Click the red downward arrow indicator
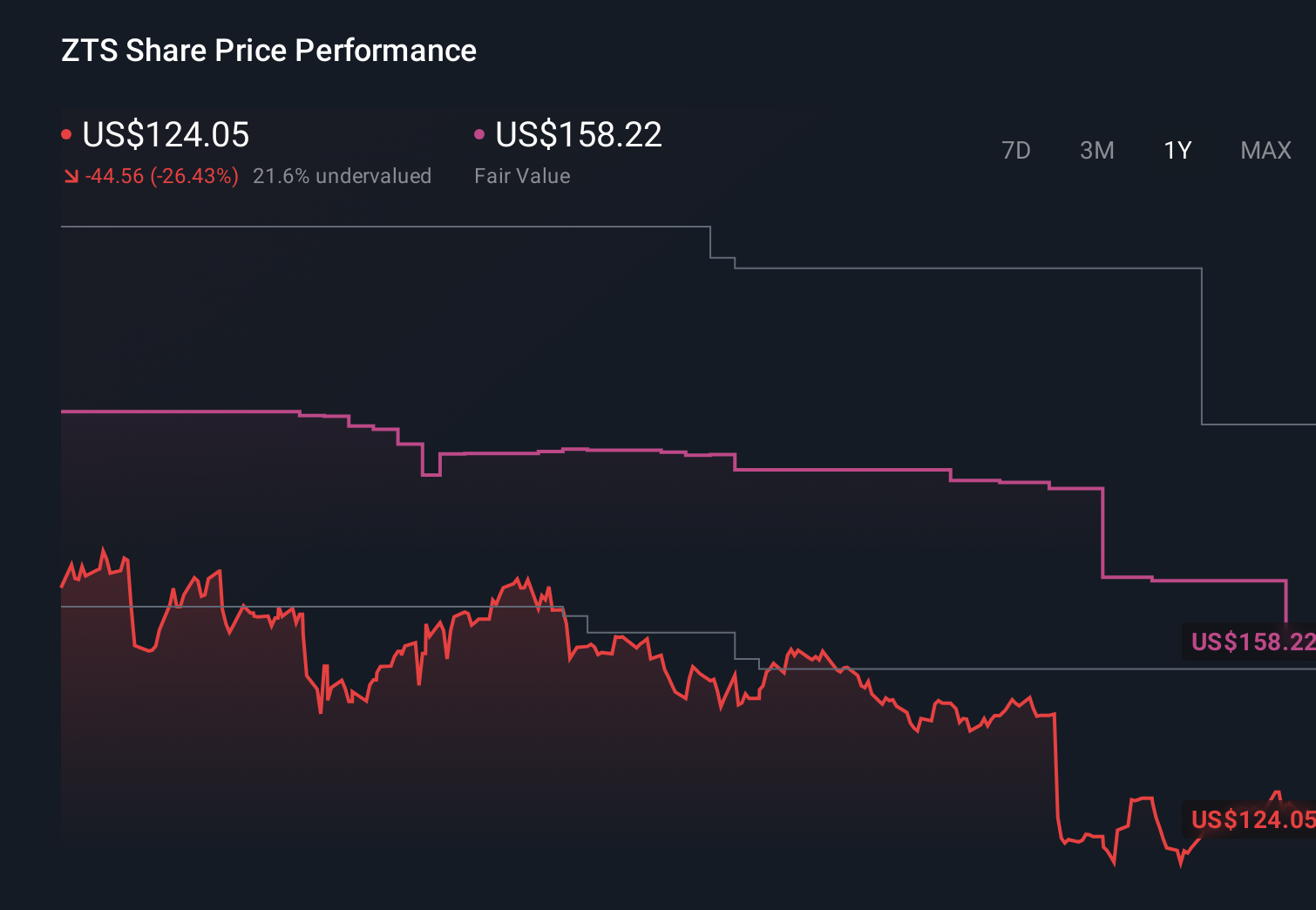The height and width of the screenshot is (910, 1316). (x=71, y=175)
